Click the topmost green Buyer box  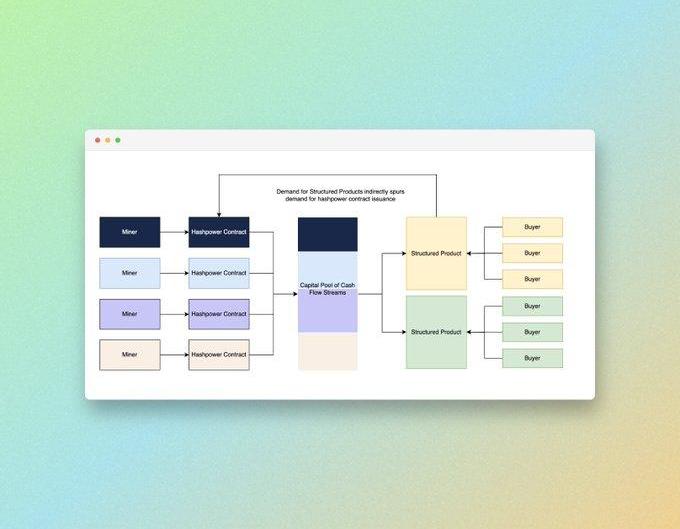tap(533, 306)
